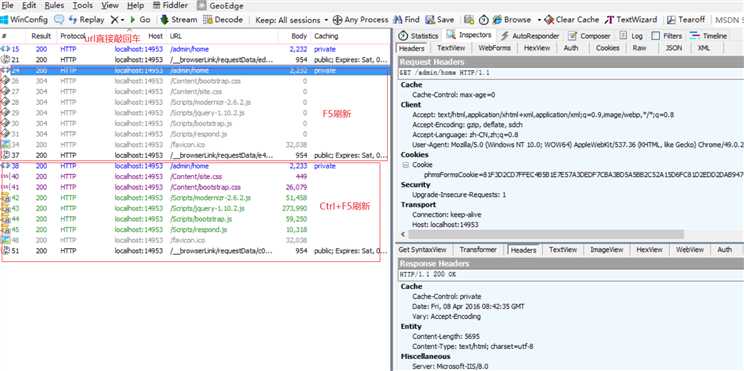744x371 pixels.
Task: Click the timer clock toolbar icon
Action: pyautogui.click(x=484, y=19)
